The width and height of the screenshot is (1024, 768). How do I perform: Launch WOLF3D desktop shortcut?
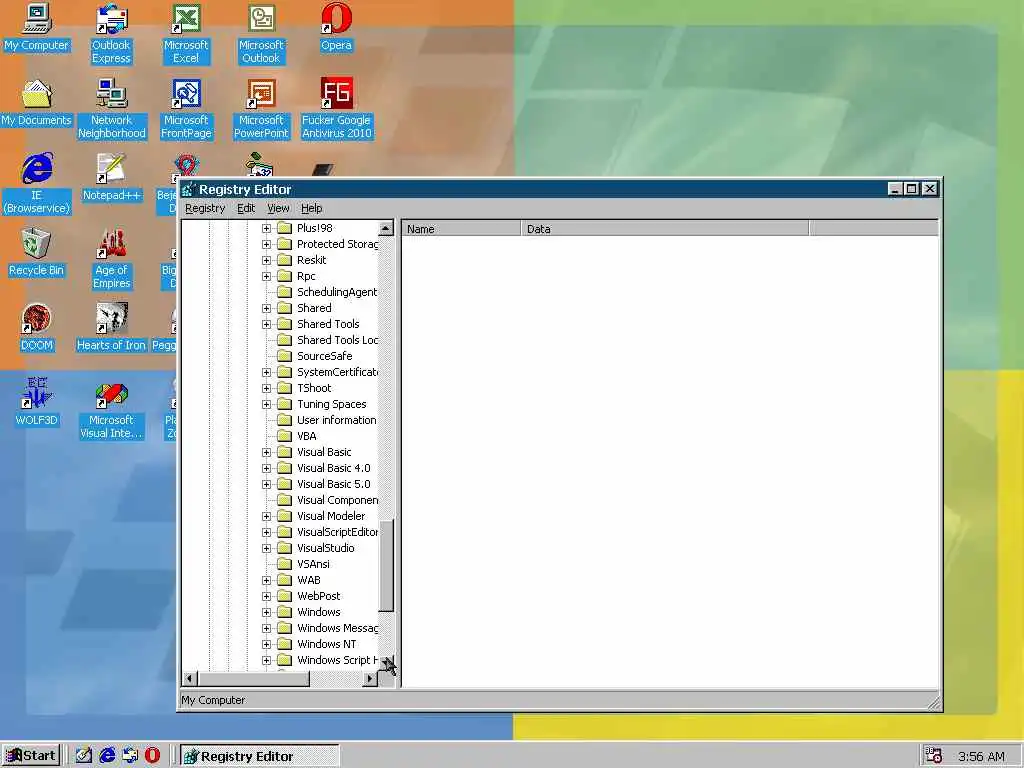pos(37,403)
